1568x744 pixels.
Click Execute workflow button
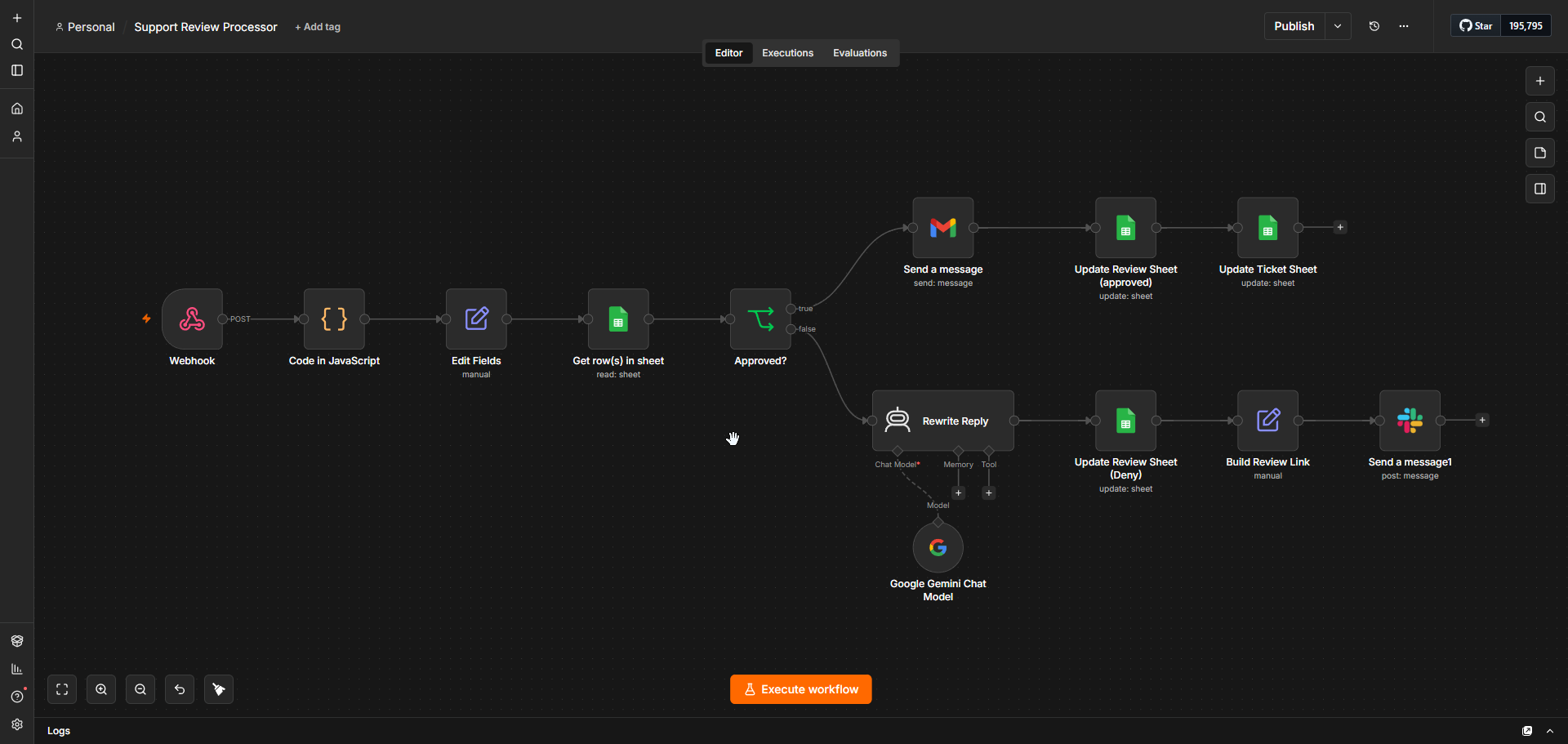point(801,689)
